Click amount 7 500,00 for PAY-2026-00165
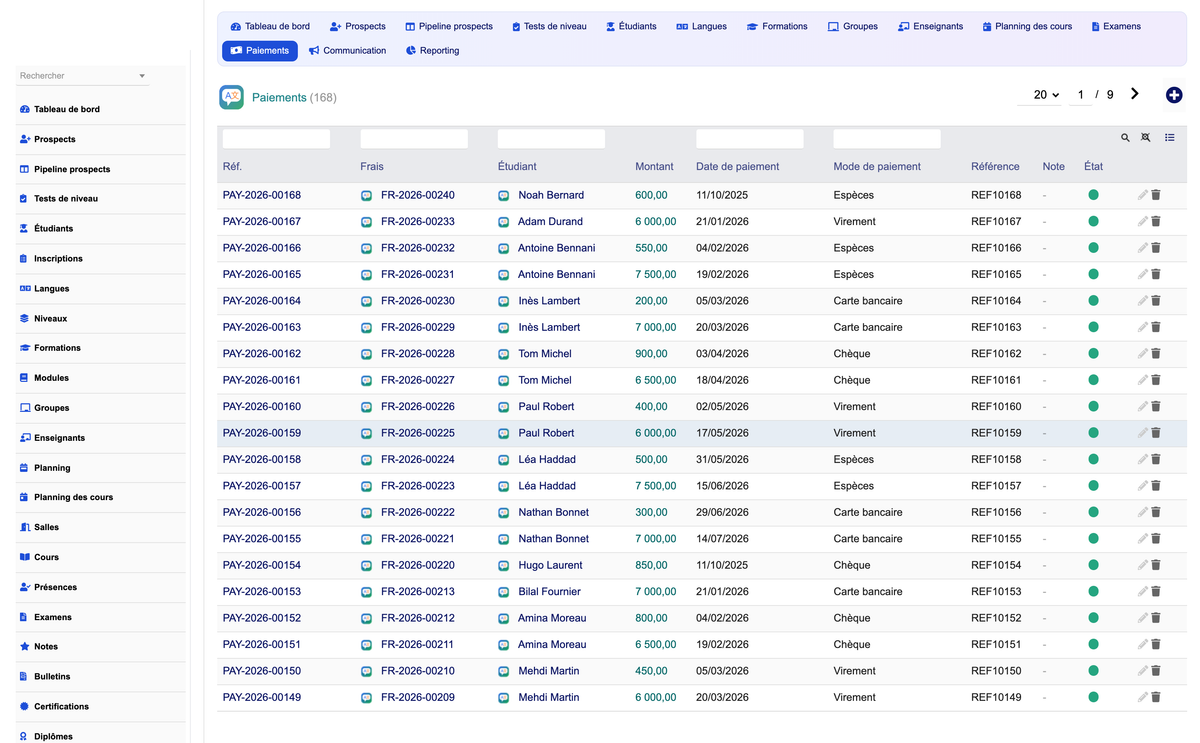The image size is (1200, 743). coord(656,274)
